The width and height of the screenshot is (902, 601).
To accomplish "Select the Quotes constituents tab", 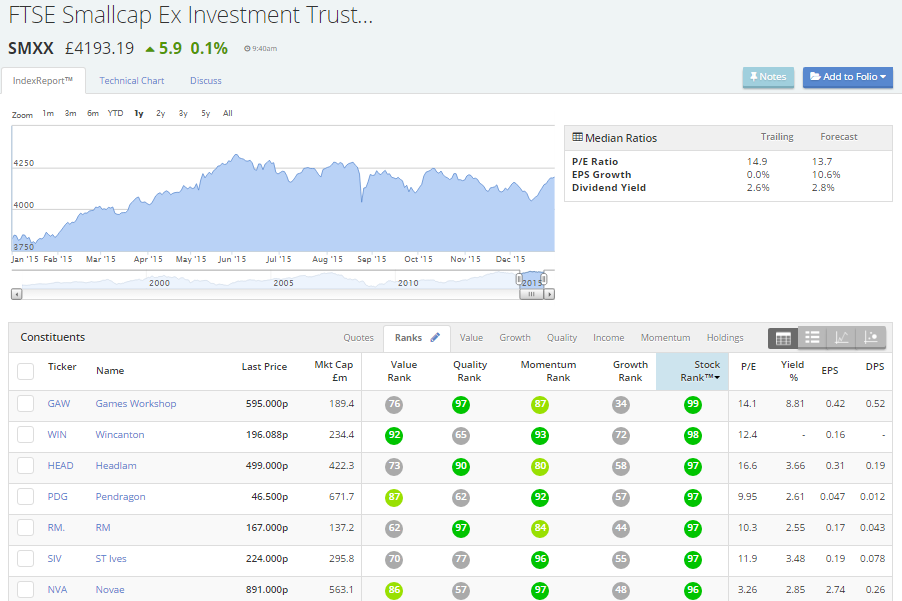I will click(358, 338).
